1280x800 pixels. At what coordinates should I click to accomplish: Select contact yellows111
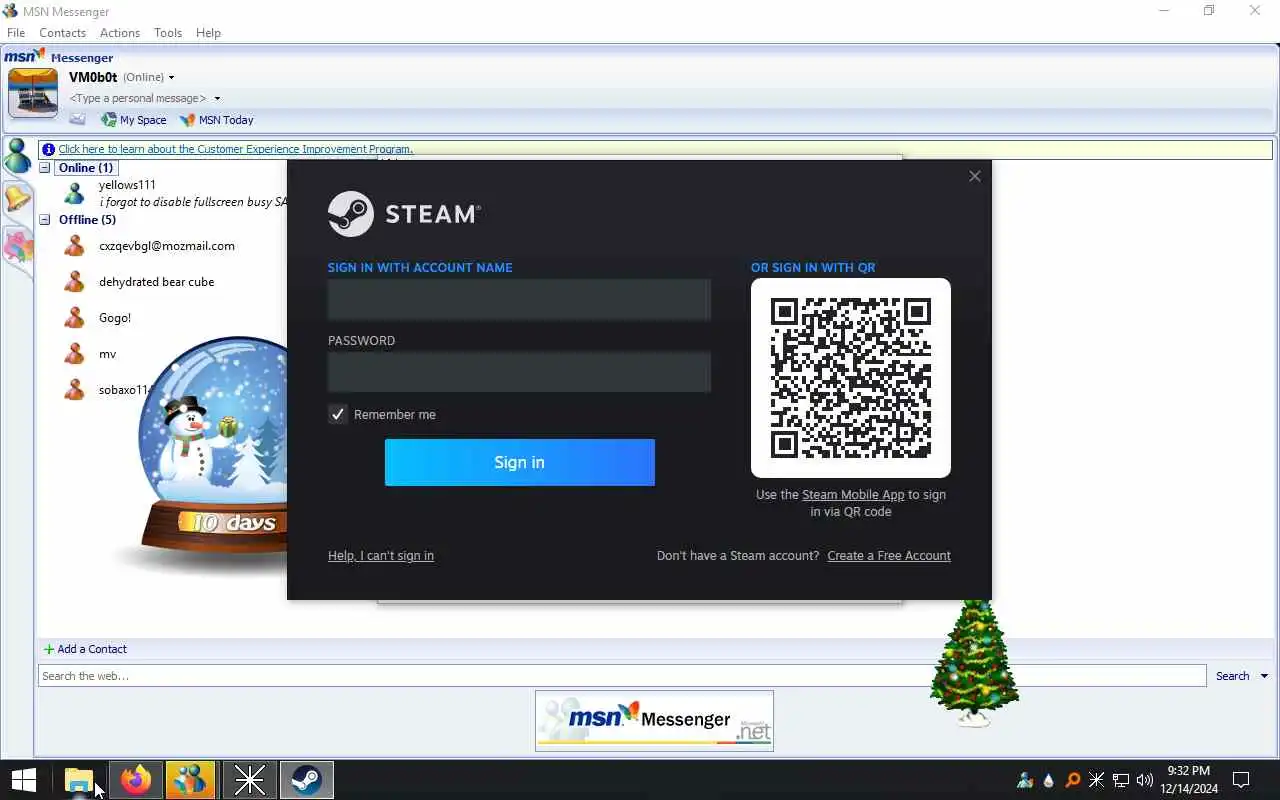point(127,185)
